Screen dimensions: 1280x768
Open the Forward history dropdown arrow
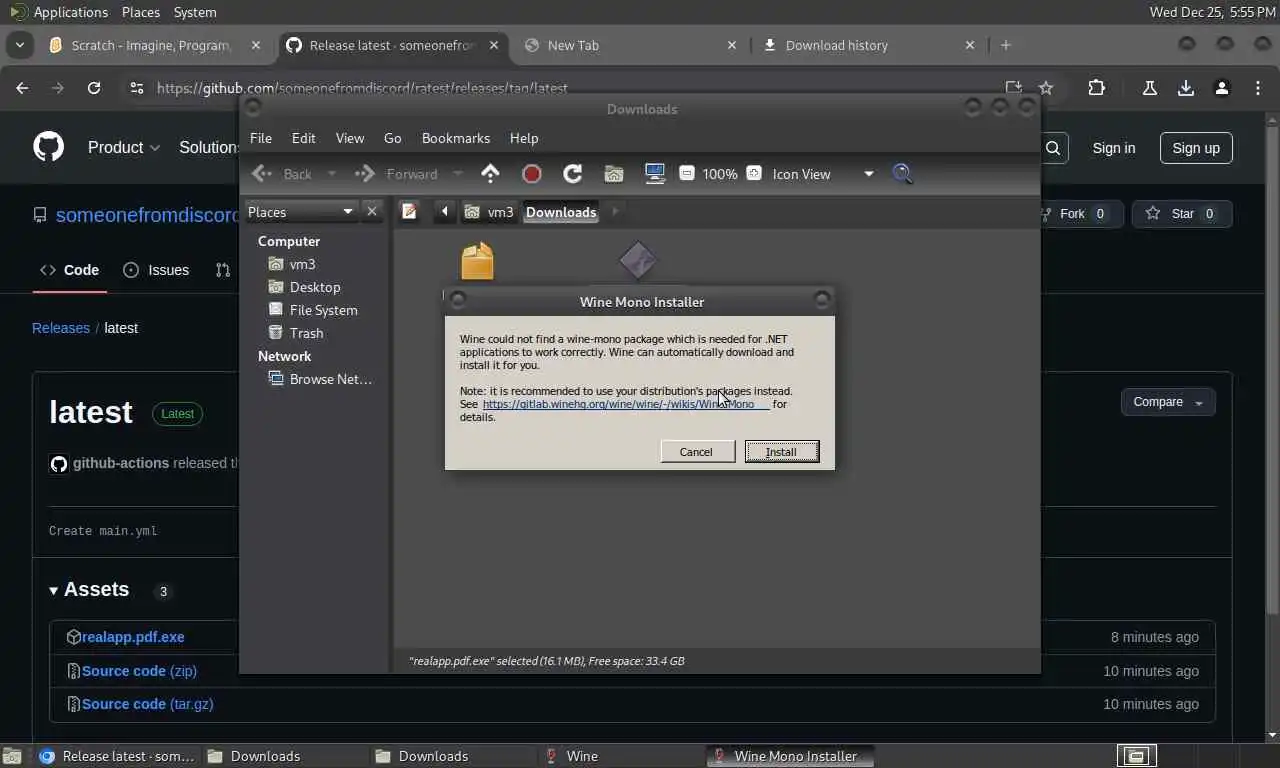(458, 174)
